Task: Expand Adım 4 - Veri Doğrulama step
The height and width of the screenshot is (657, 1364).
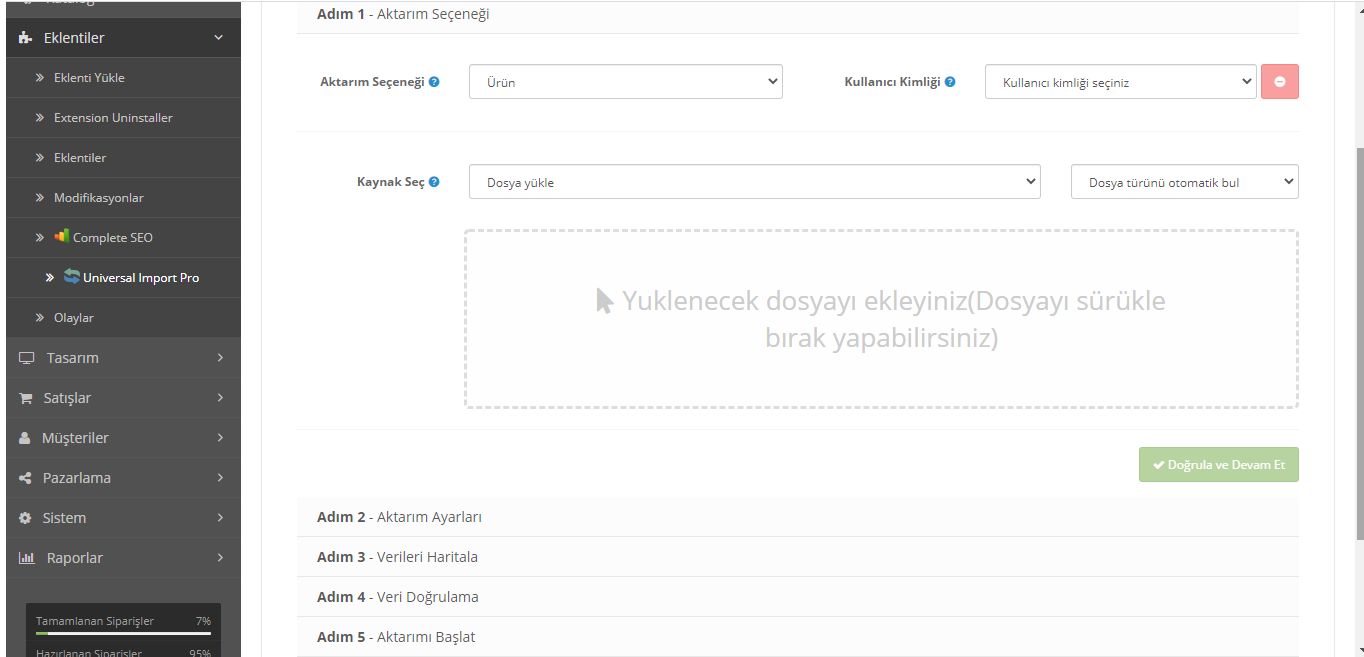Action: 798,597
